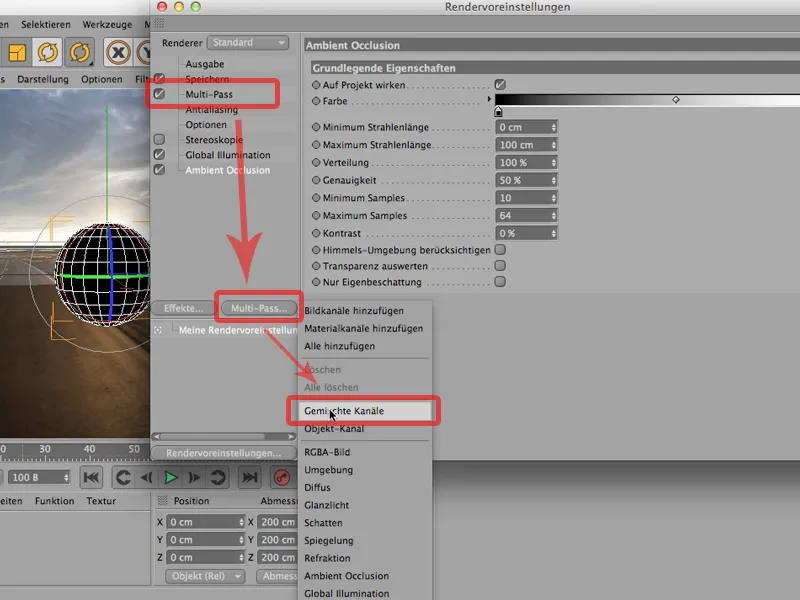Image resolution: width=800 pixels, height=600 pixels.
Task: Uncheck Auf Projekt wirken
Action: pyautogui.click(x=500, y=85)
